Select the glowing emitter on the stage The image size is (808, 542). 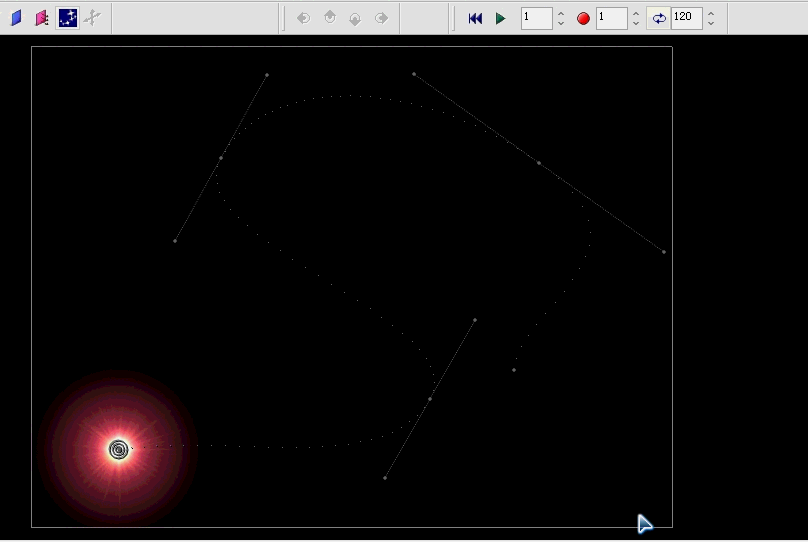pyautogui.click(x=119, y=449)
